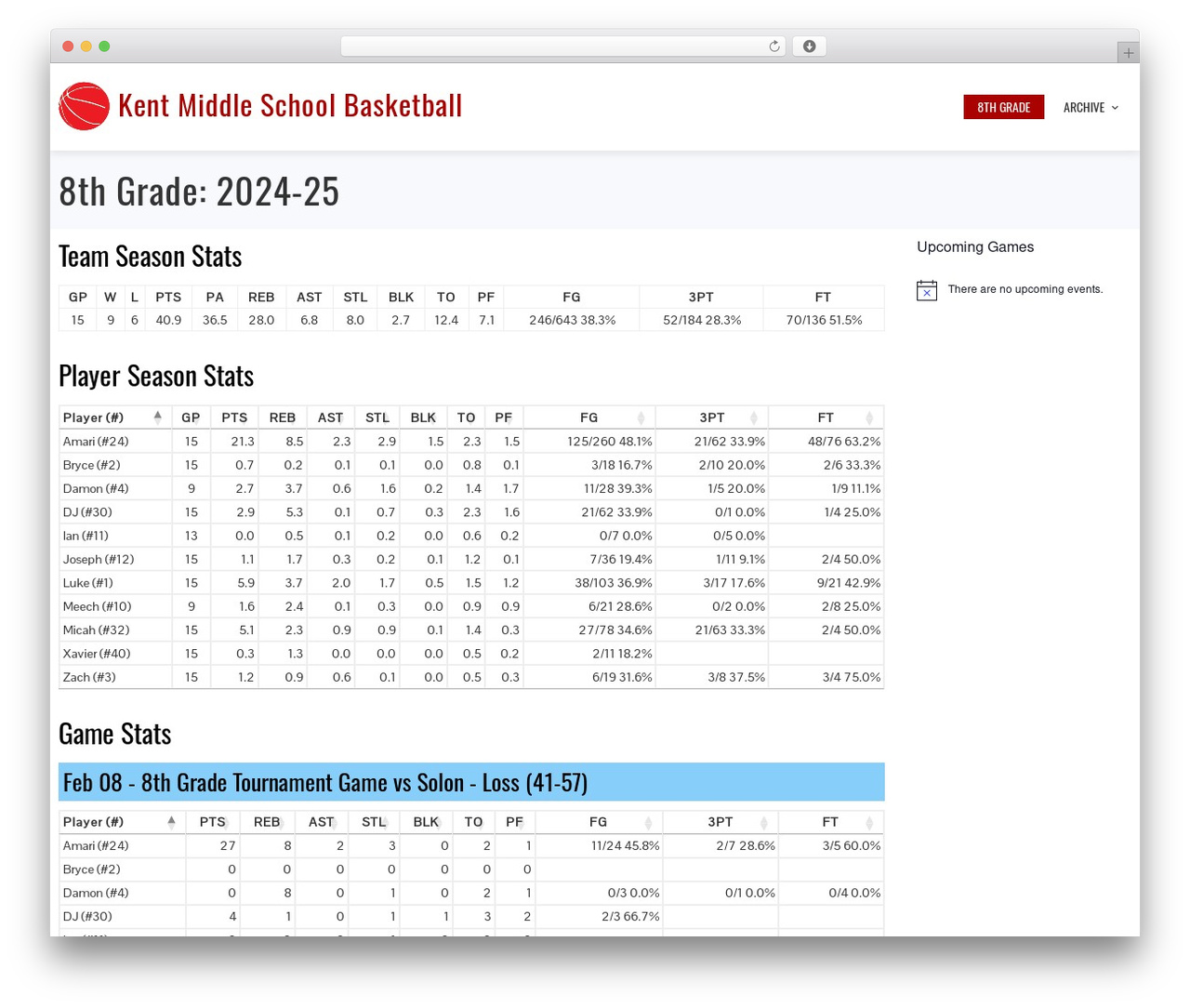Select Zach (#3) season stats row
The height and width of the screenshot is (1008, 1190).
471,677
